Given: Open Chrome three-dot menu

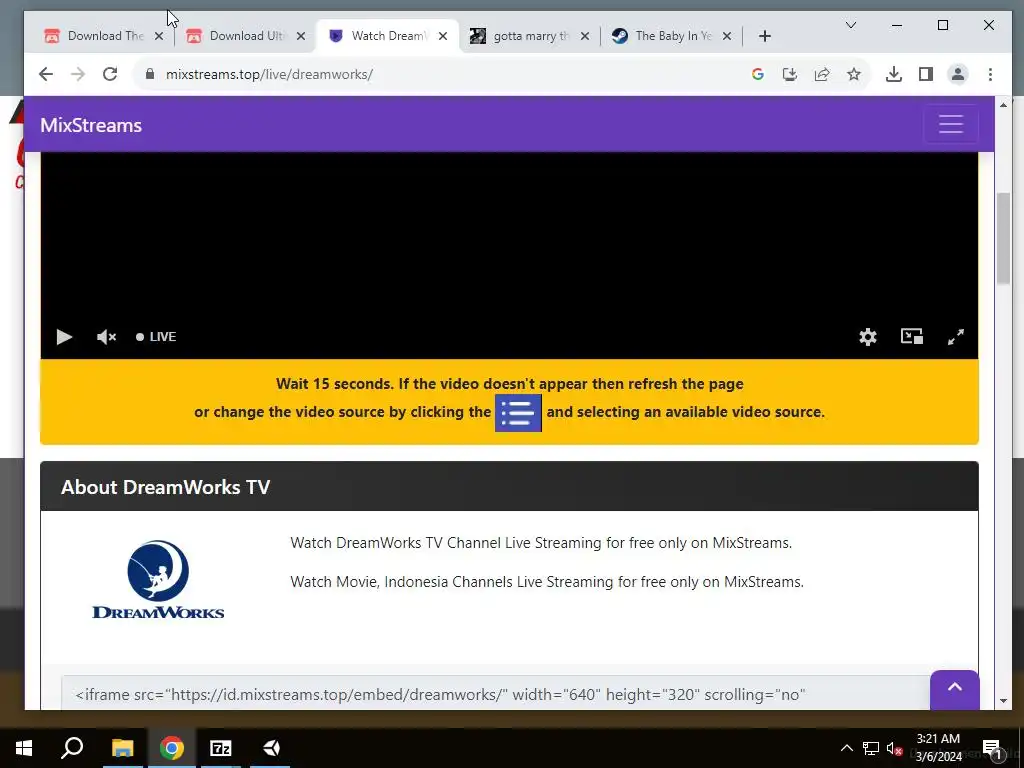Looking at the screenshot, I should click(x=990, y=74).
